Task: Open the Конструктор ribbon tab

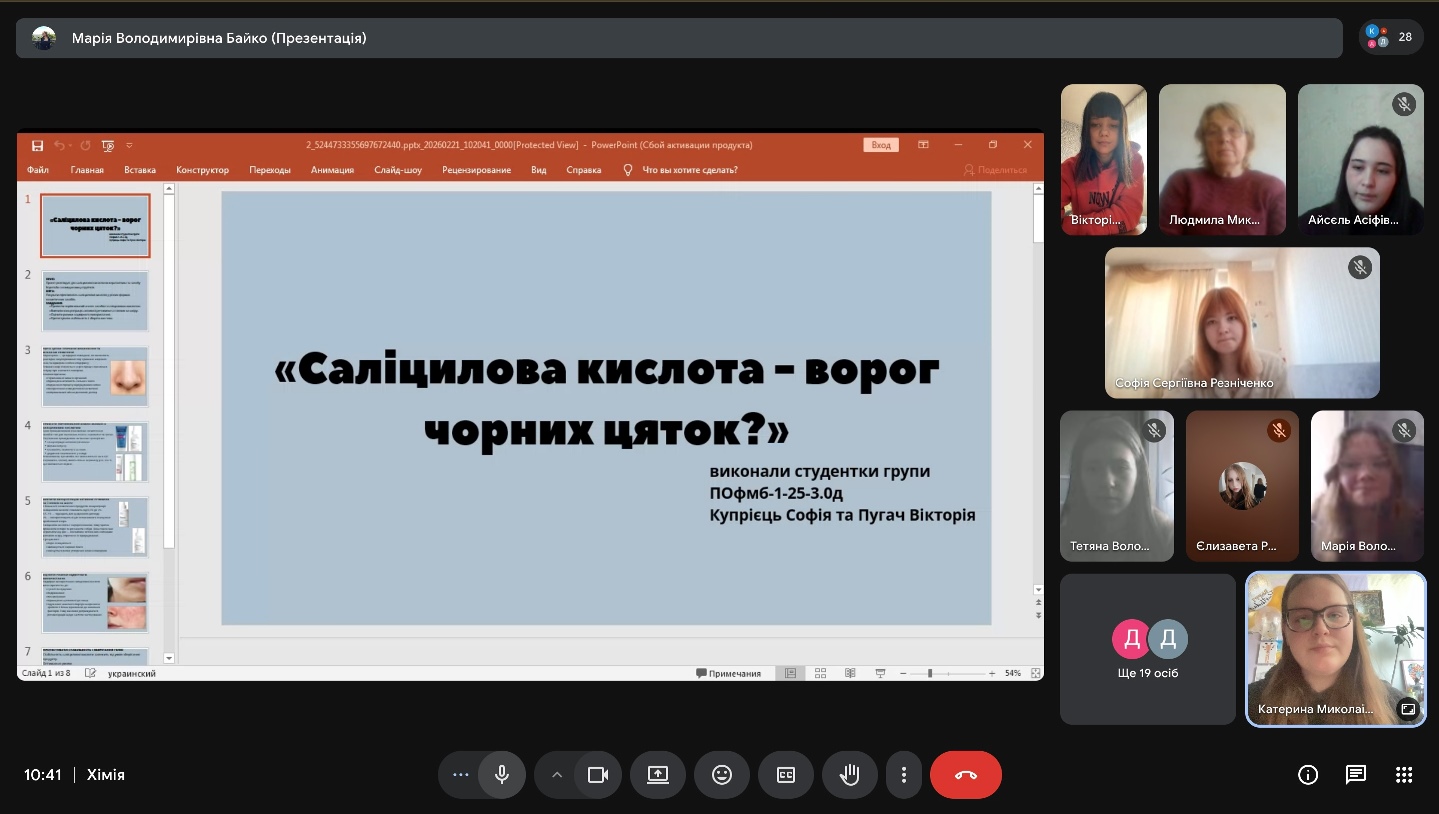Action: [x=202, y=170]
